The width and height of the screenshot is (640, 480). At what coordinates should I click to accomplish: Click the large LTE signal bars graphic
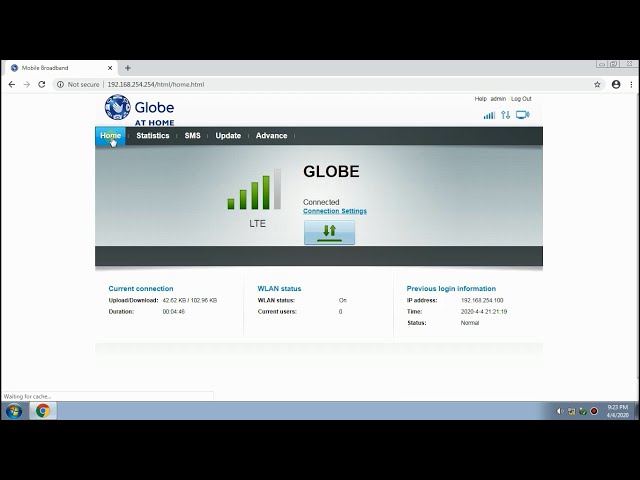[x=254, y=189]
